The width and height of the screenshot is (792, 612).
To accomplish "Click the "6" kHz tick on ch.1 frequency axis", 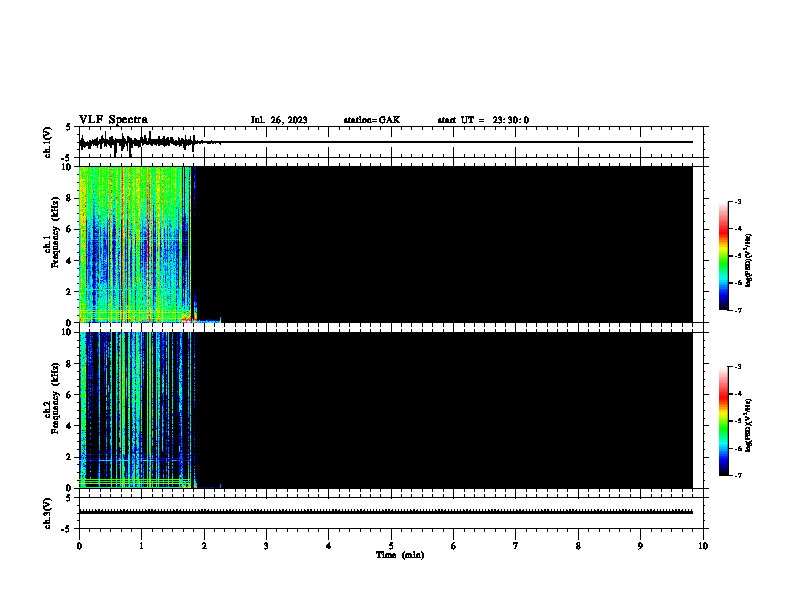I will click(69, 230).
